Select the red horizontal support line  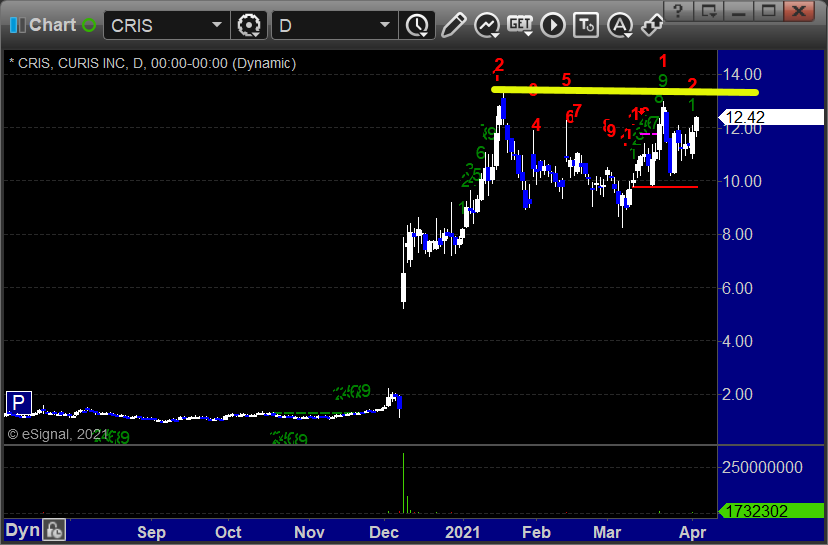[x=665, y=187]
